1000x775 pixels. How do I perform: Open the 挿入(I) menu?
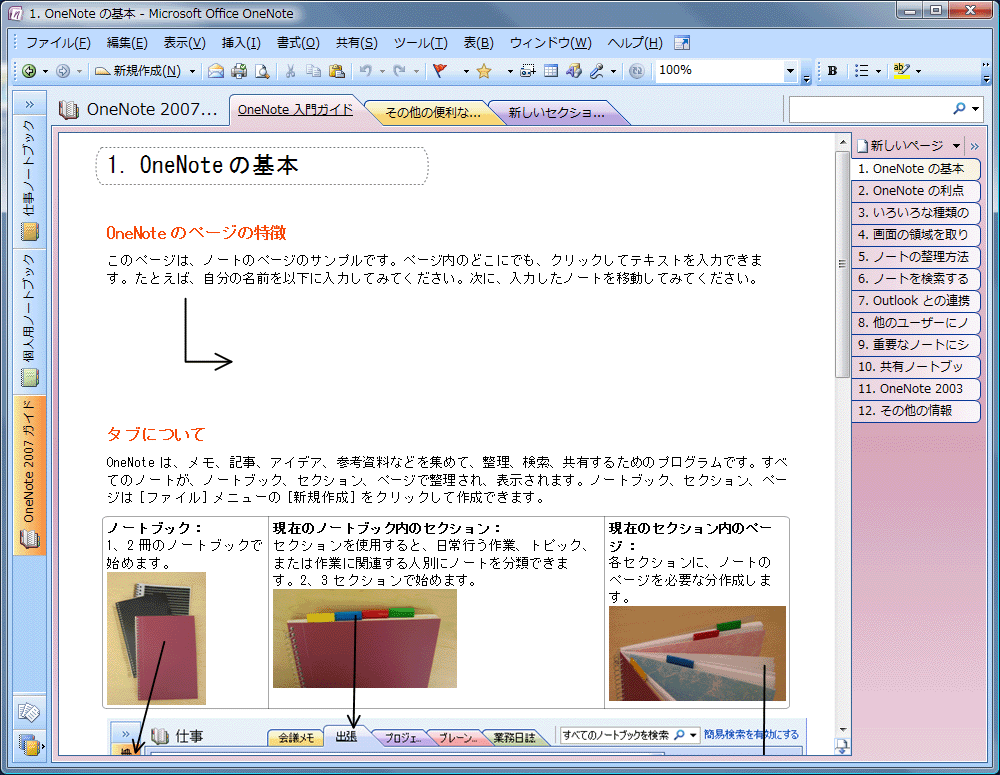[x=241, y=43]
